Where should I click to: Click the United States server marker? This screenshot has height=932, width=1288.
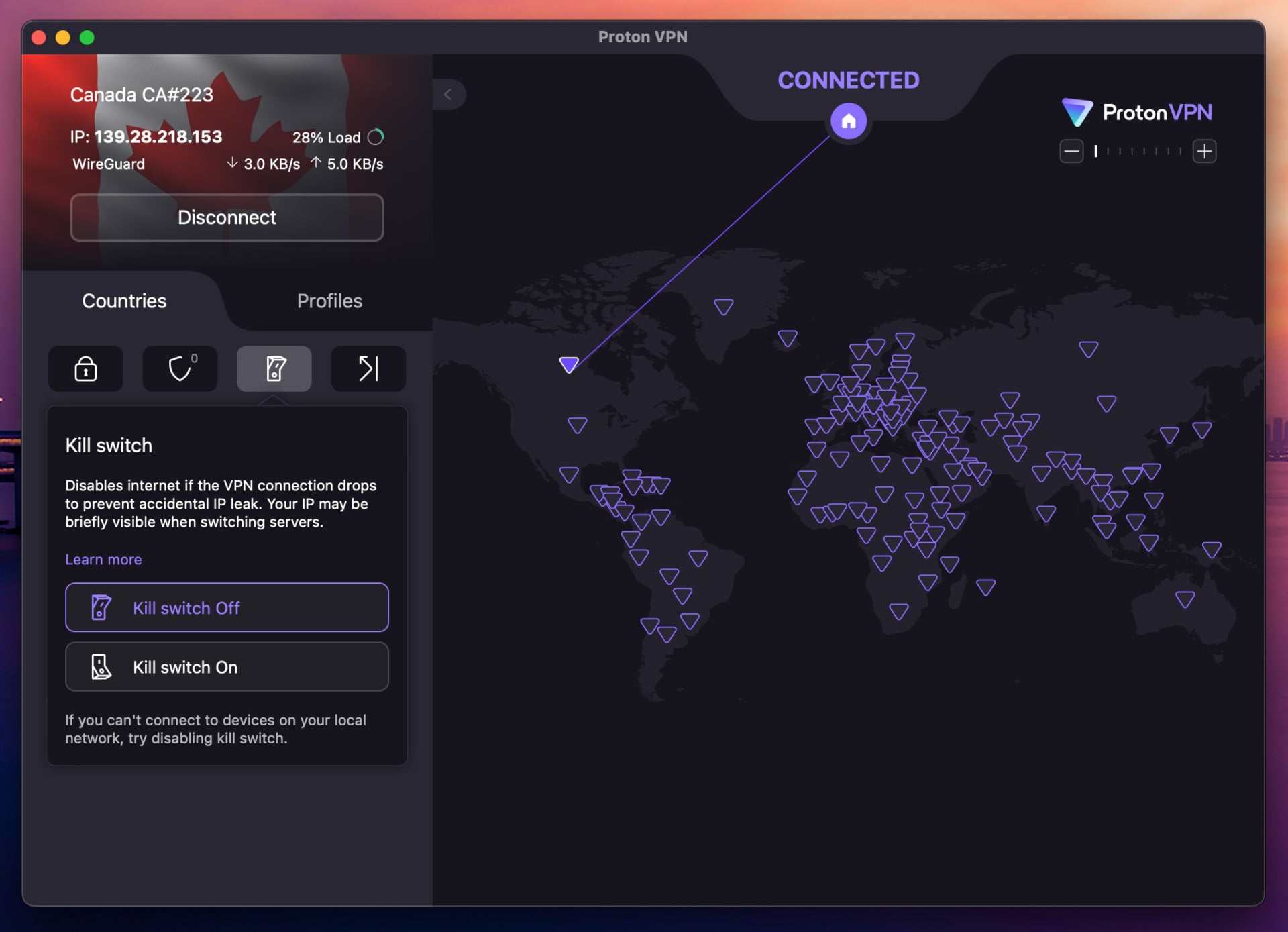point(578,425)
